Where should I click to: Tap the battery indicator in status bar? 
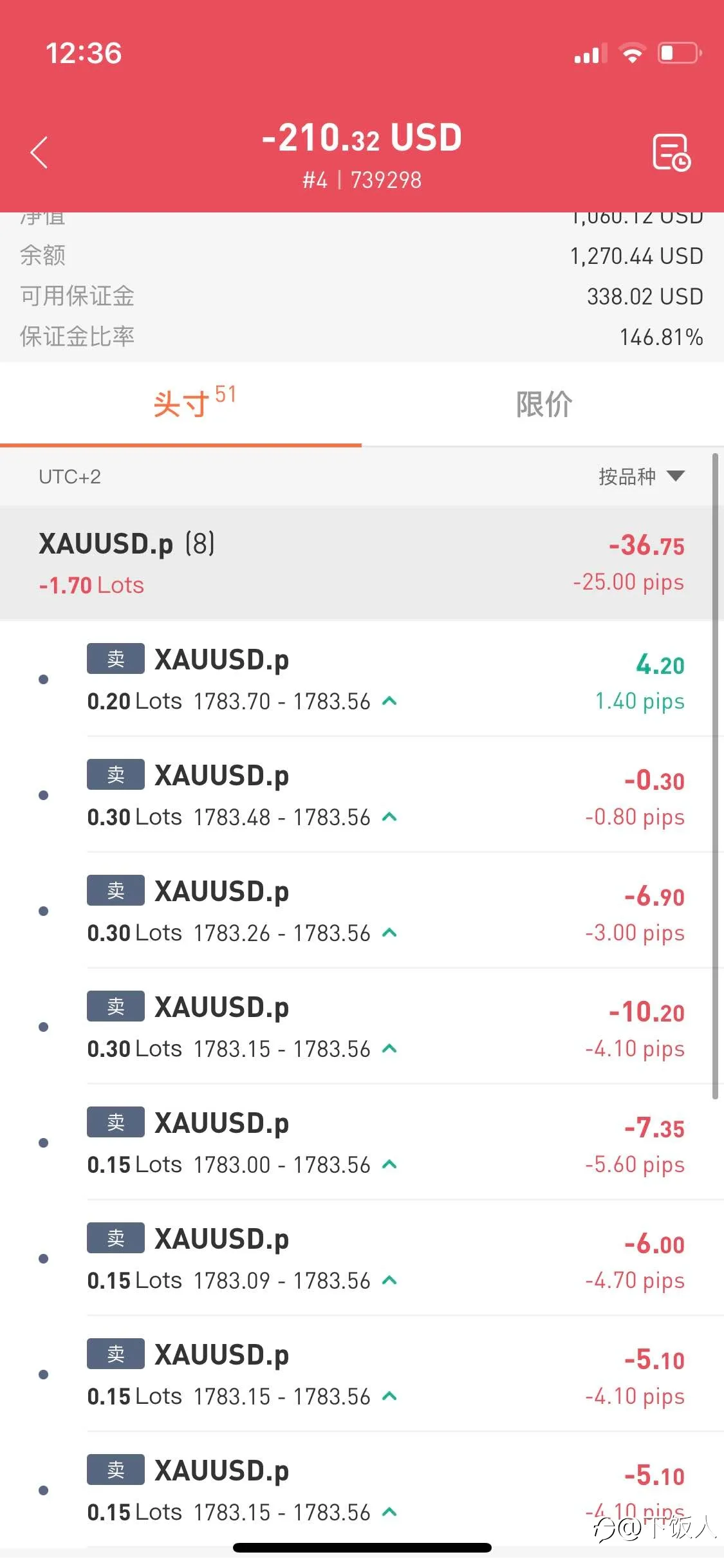point(680,53)
